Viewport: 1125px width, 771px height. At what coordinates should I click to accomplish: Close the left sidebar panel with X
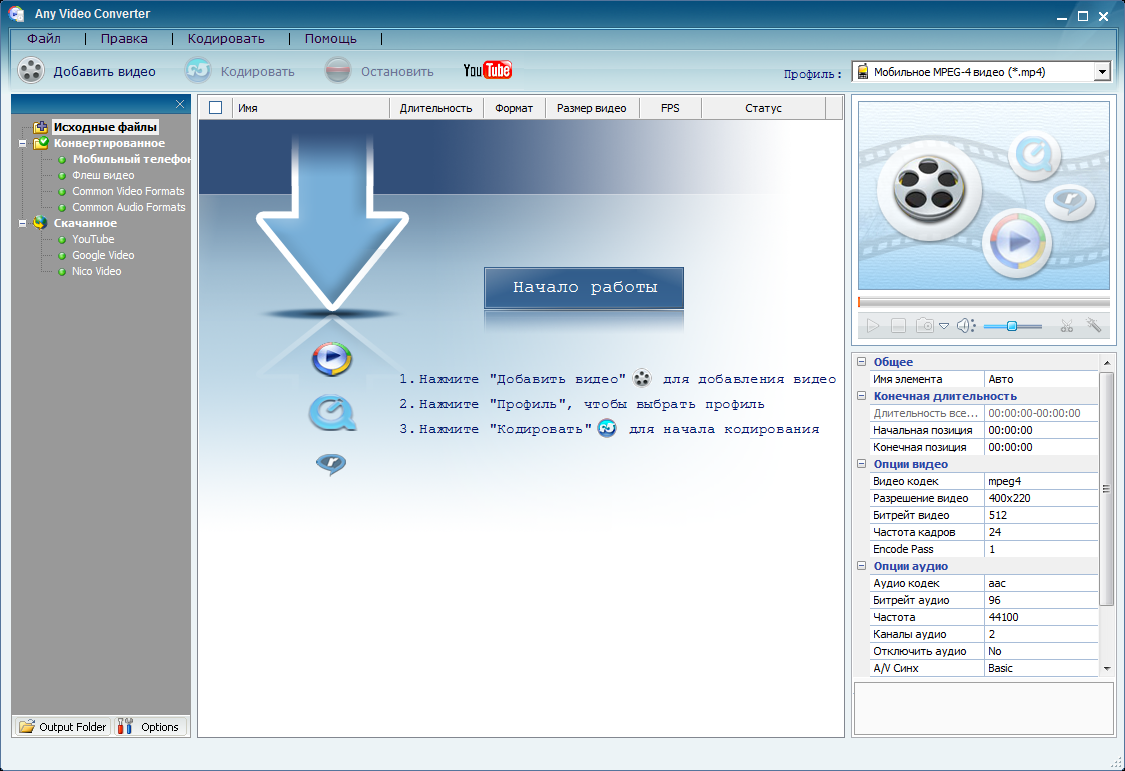click(180, 104)
